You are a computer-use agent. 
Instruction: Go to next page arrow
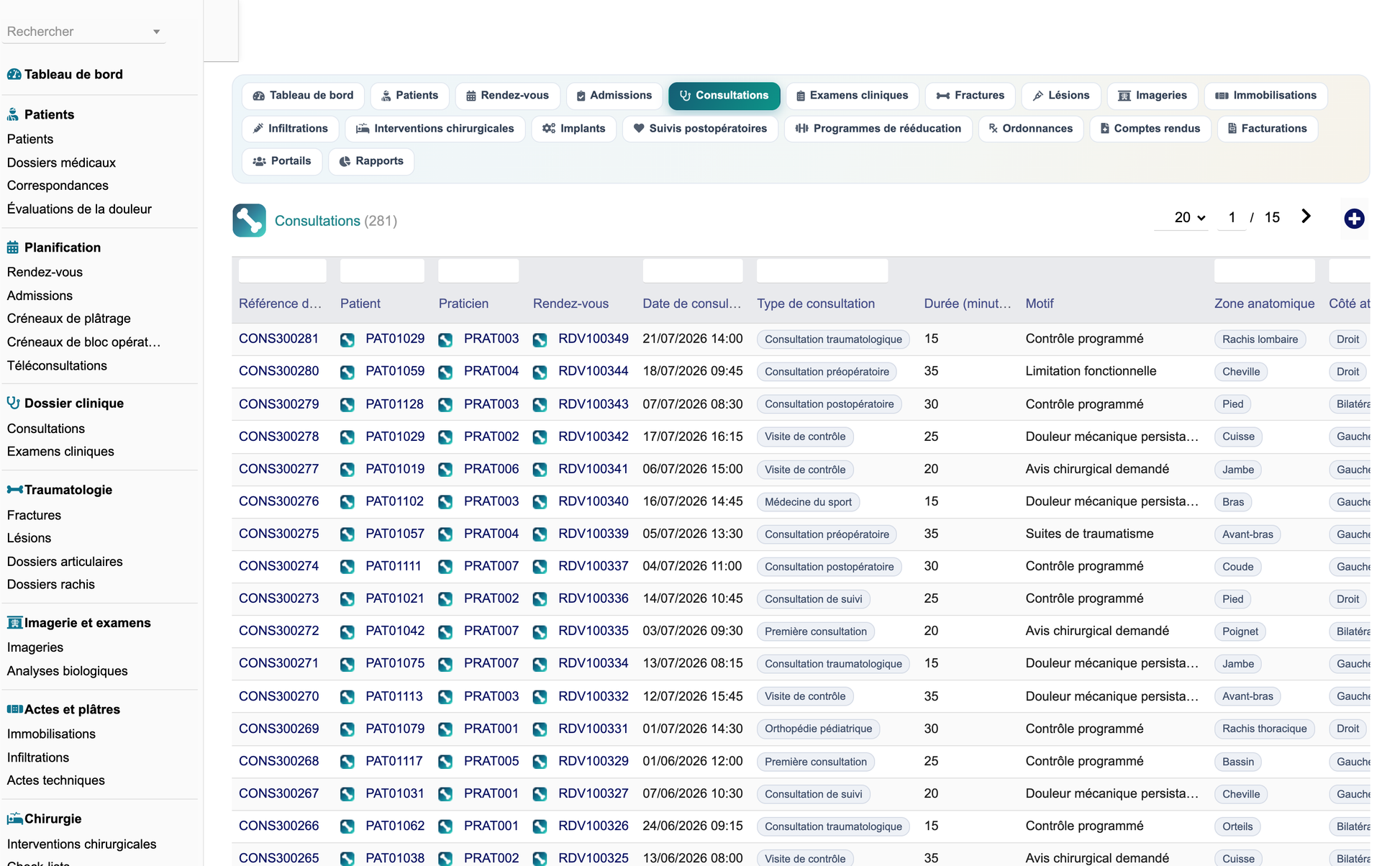tap(1306, 216)
